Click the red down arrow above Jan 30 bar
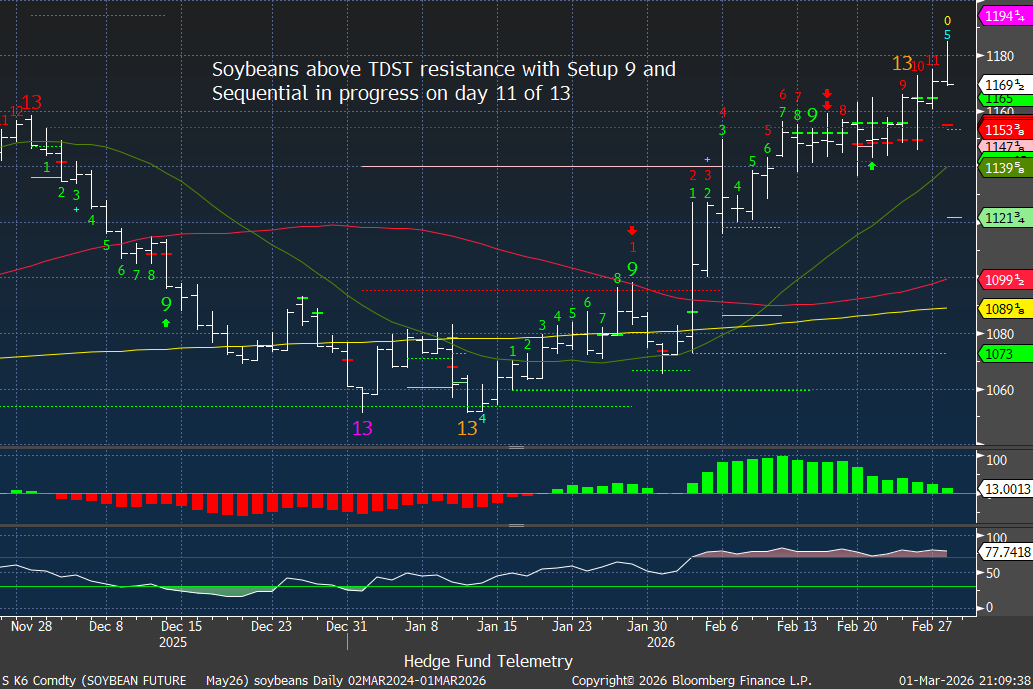Image resolution: width=1033 pixels, height=689 pixels. (x=632, y=230)
